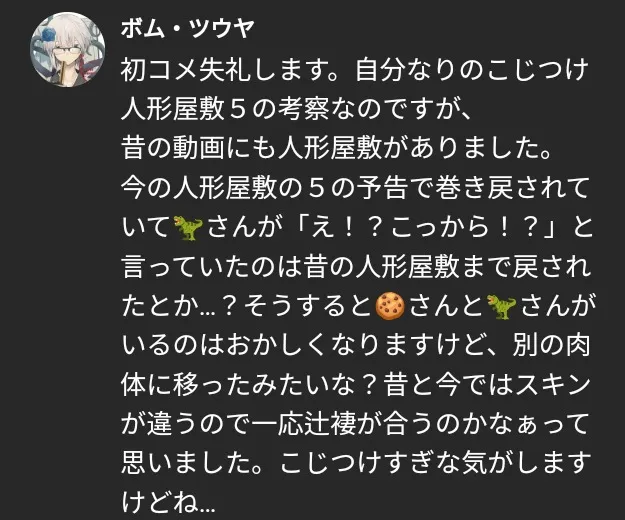Image resolution: width=625 pixels, height=520 pixels.
Task: Click the final line けどね…
Action: (168, 503)
